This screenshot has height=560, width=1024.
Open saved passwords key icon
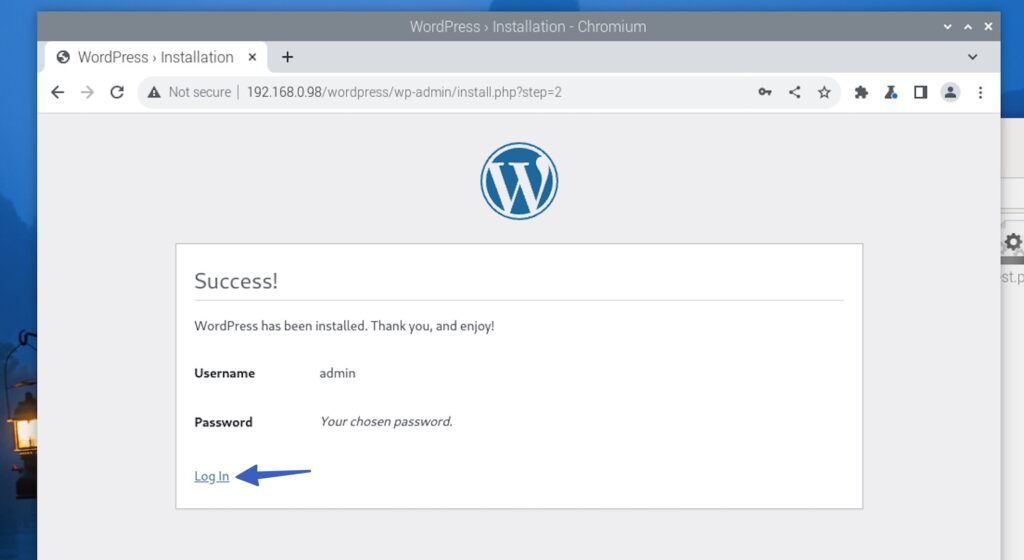click(765, 92)
